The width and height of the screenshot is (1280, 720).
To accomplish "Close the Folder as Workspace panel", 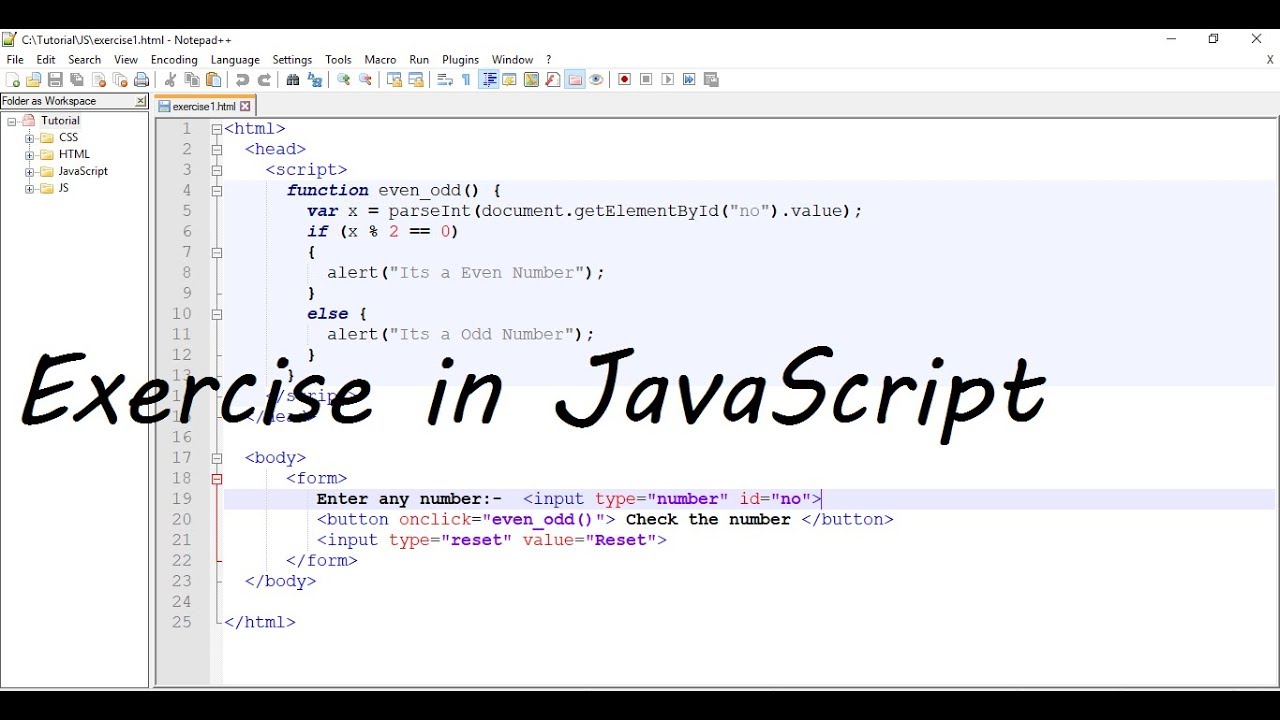I will [141, 101].
